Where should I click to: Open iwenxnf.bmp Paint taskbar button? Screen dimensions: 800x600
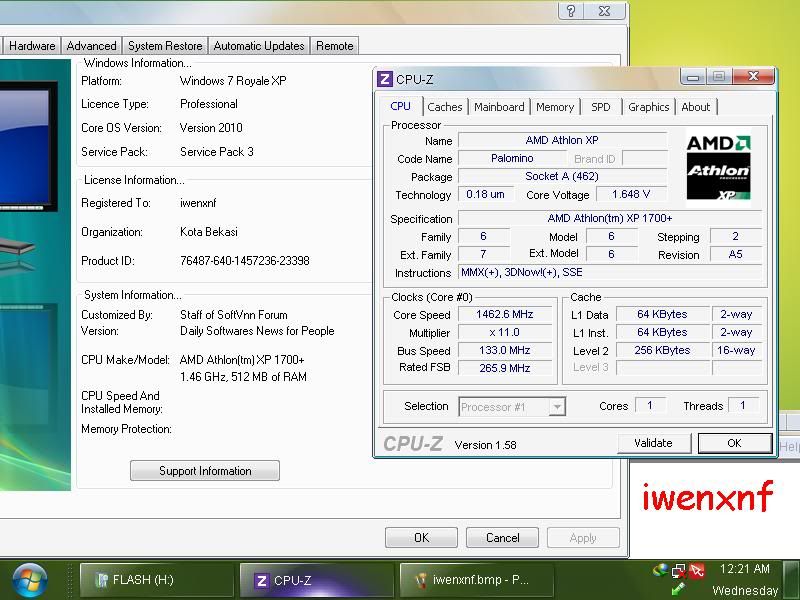(x=477, y=580)
